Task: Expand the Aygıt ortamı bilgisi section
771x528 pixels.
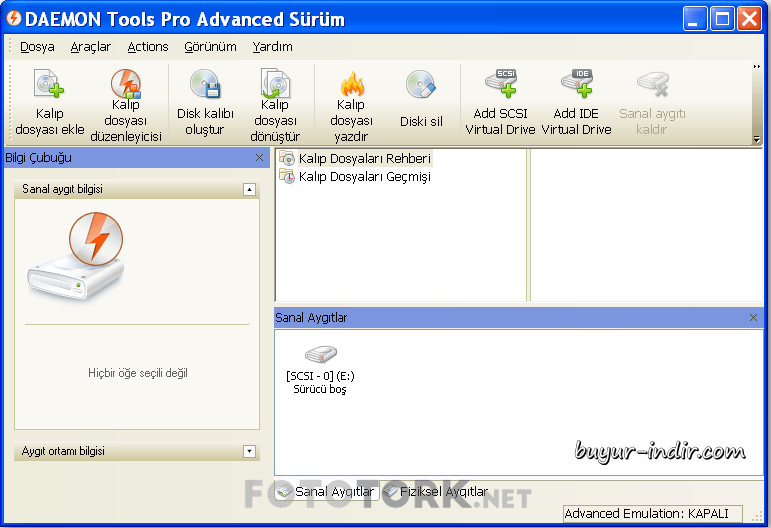Action: [x=249, y=451]
